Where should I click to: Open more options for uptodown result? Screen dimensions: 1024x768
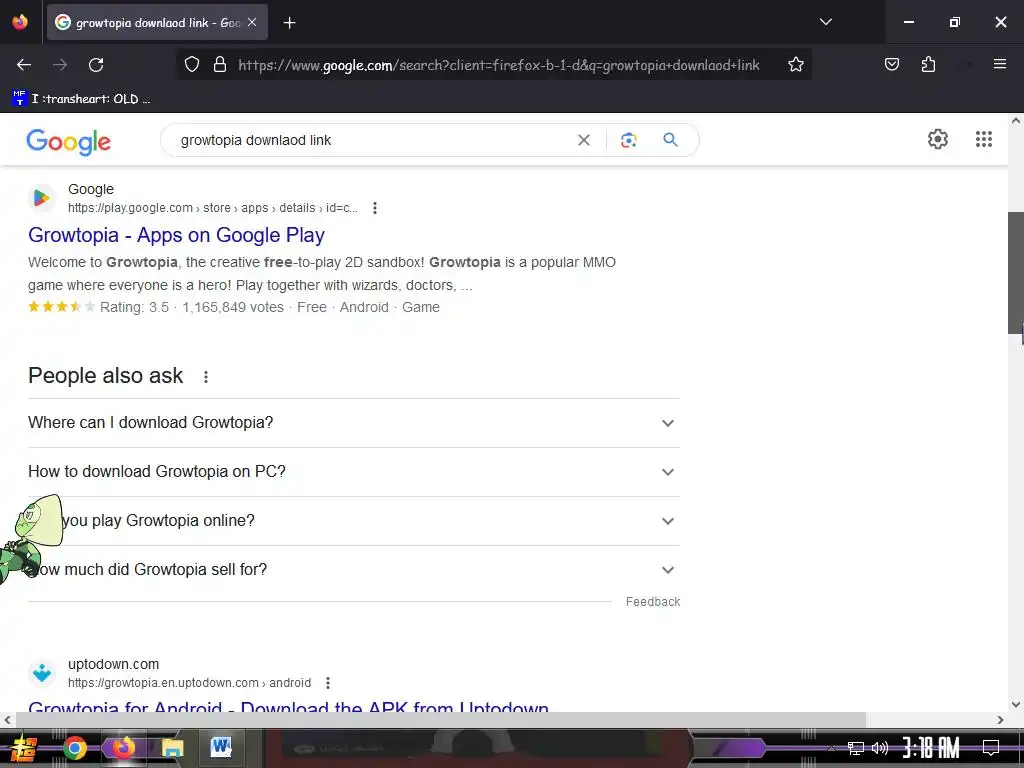(x=328, y=683)
